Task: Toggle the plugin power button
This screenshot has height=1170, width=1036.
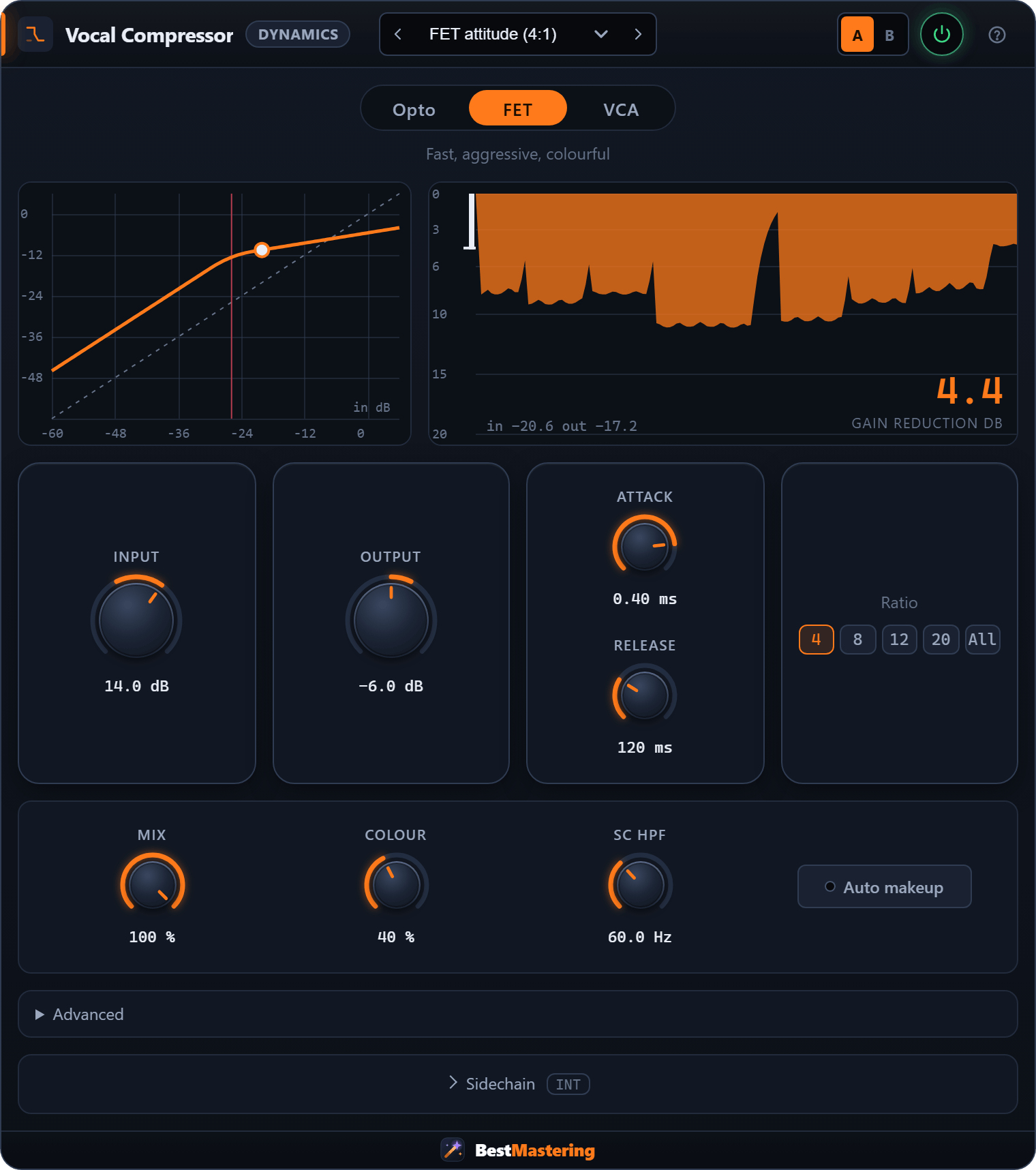Action: point(941,34)
